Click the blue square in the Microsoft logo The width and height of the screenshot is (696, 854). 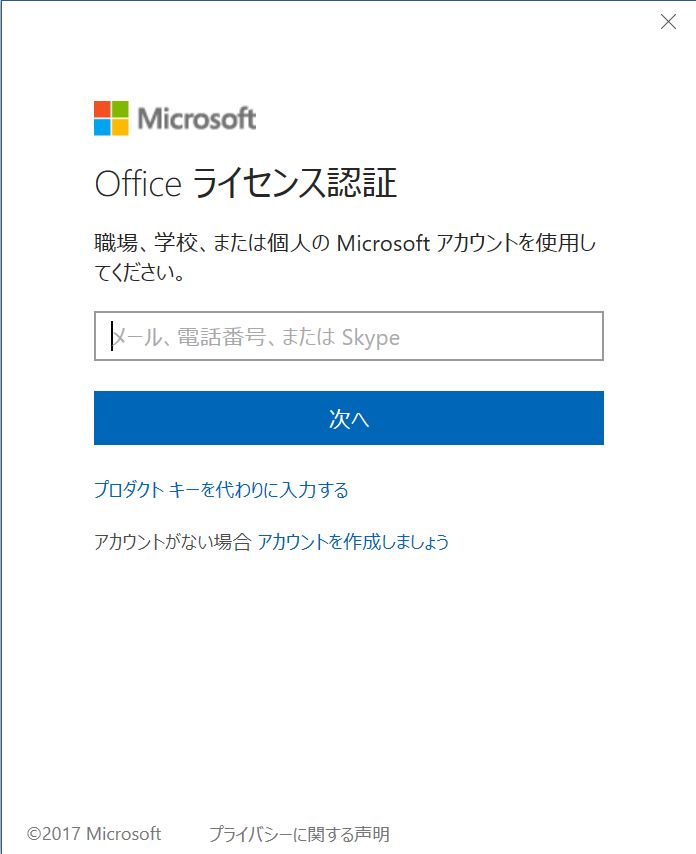[x=101, y=126]
